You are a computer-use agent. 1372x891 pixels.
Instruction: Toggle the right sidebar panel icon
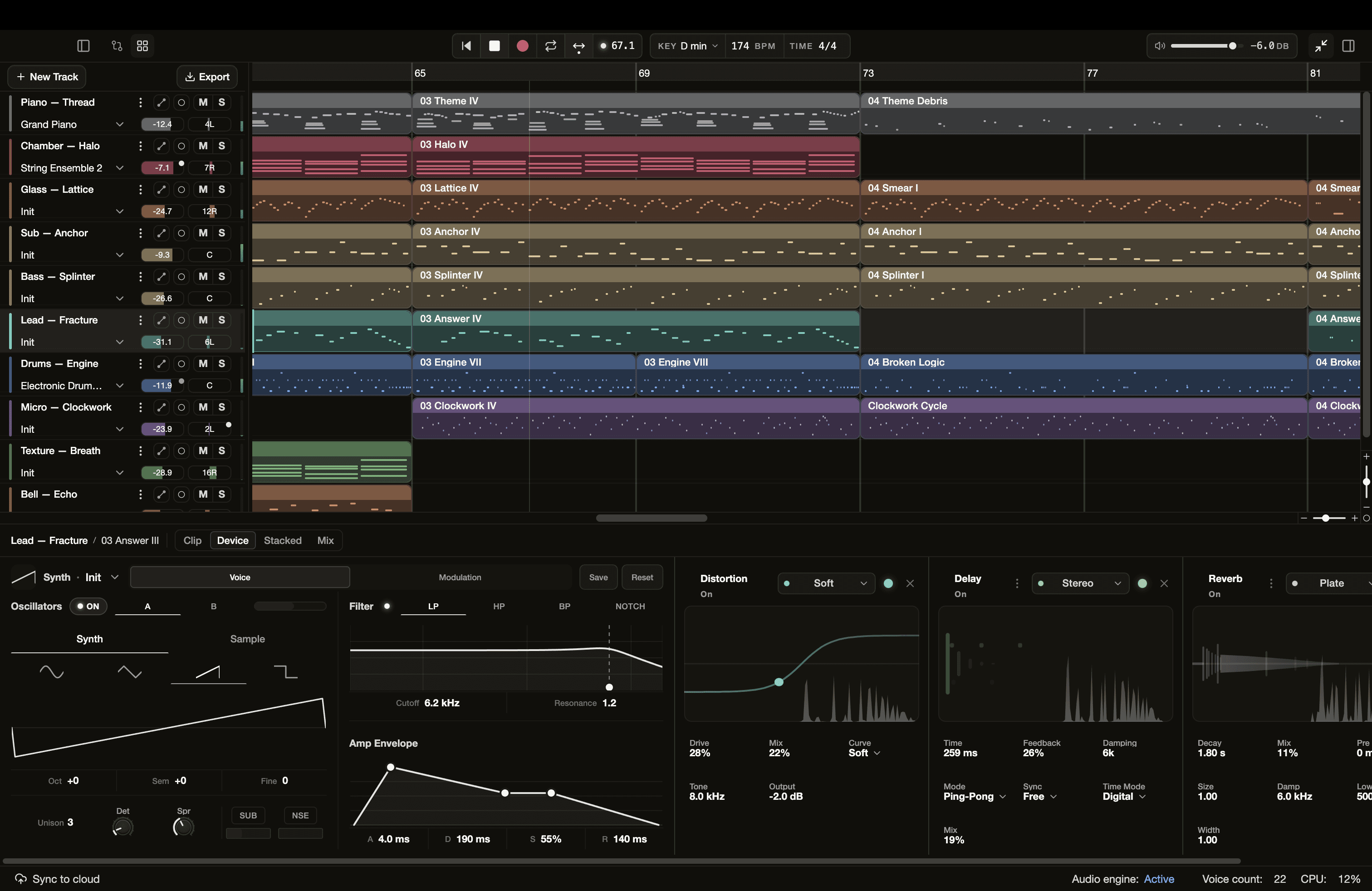[x=1348, y=45]
